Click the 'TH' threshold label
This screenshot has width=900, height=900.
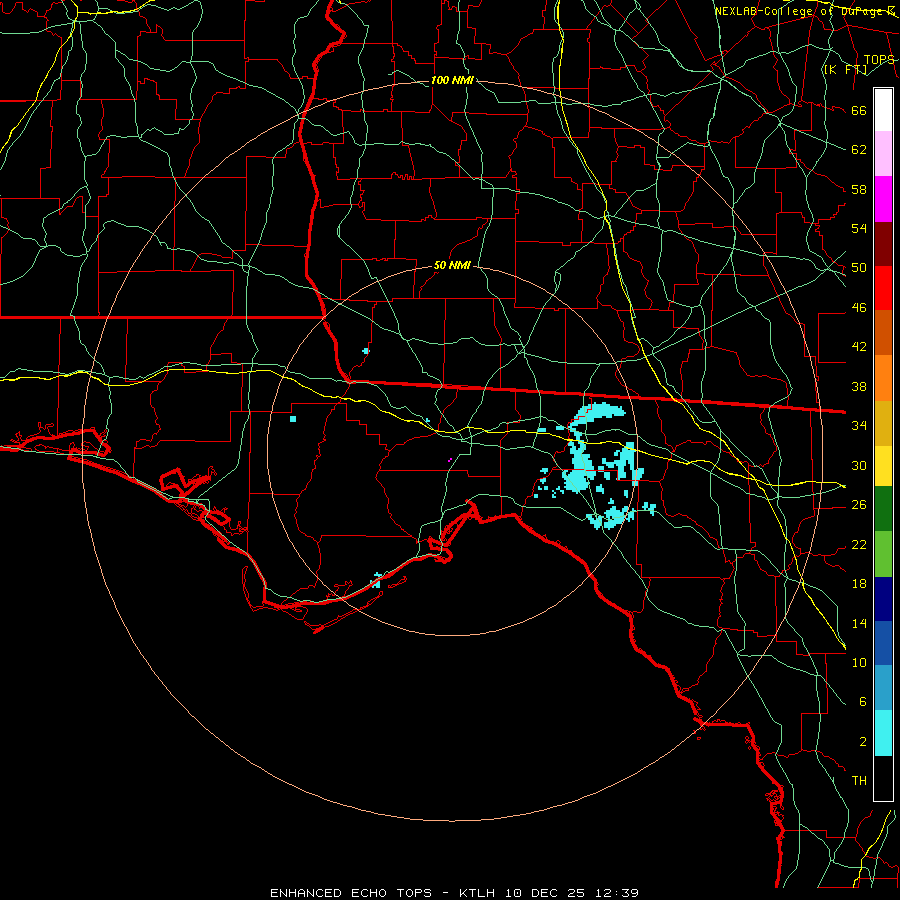[x=859, y=781]
